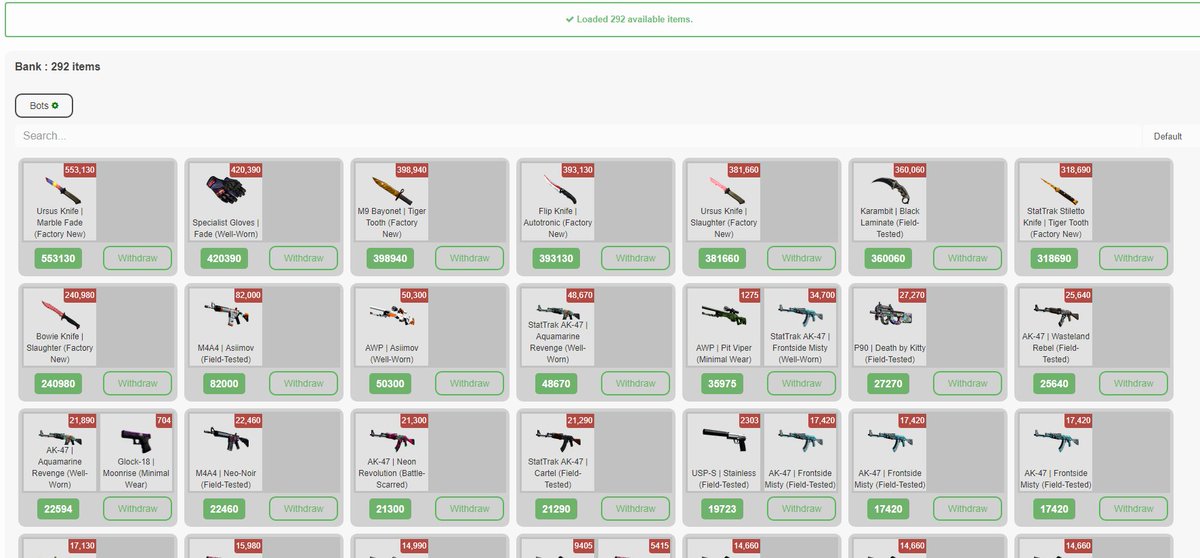This screenshot has height=558, width=1200.
Task: Click the red 2303 price tag
Action: pyautogui.click(x=749, y=420)
